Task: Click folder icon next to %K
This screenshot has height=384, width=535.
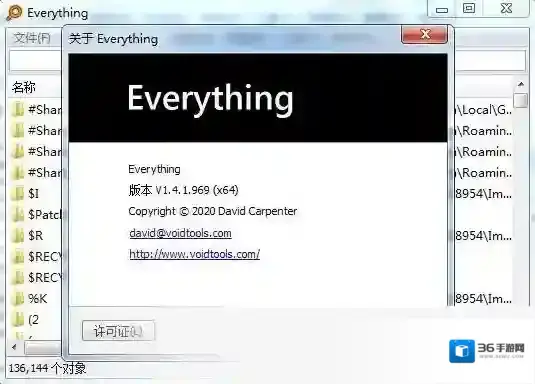Action: click(17, 299)
